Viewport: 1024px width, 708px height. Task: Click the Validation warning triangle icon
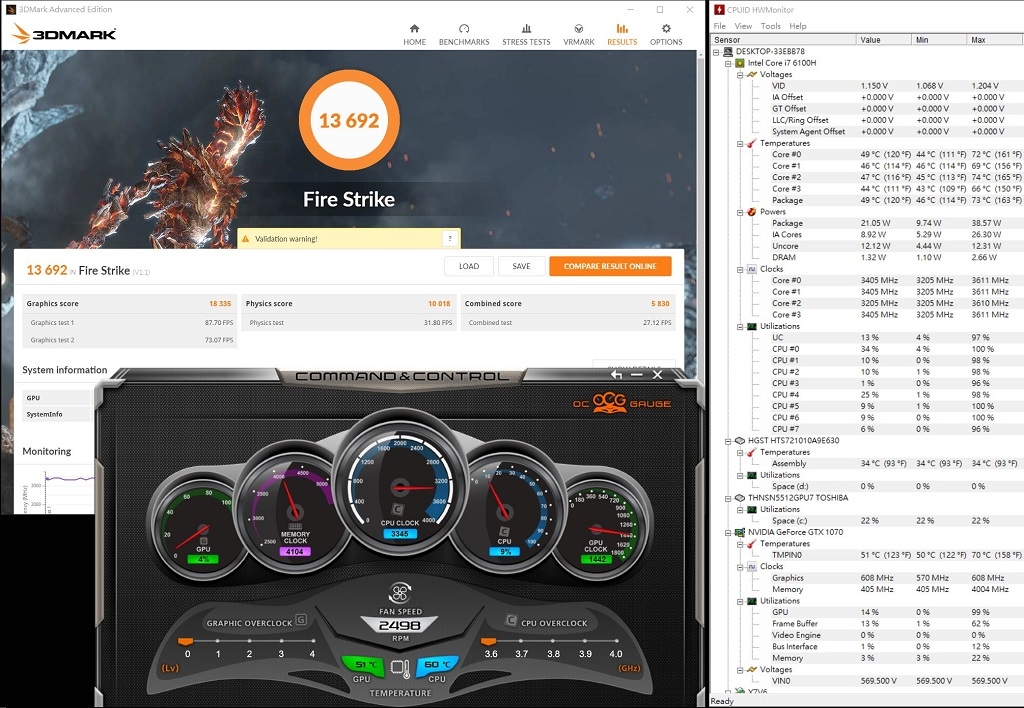point(246,239)
